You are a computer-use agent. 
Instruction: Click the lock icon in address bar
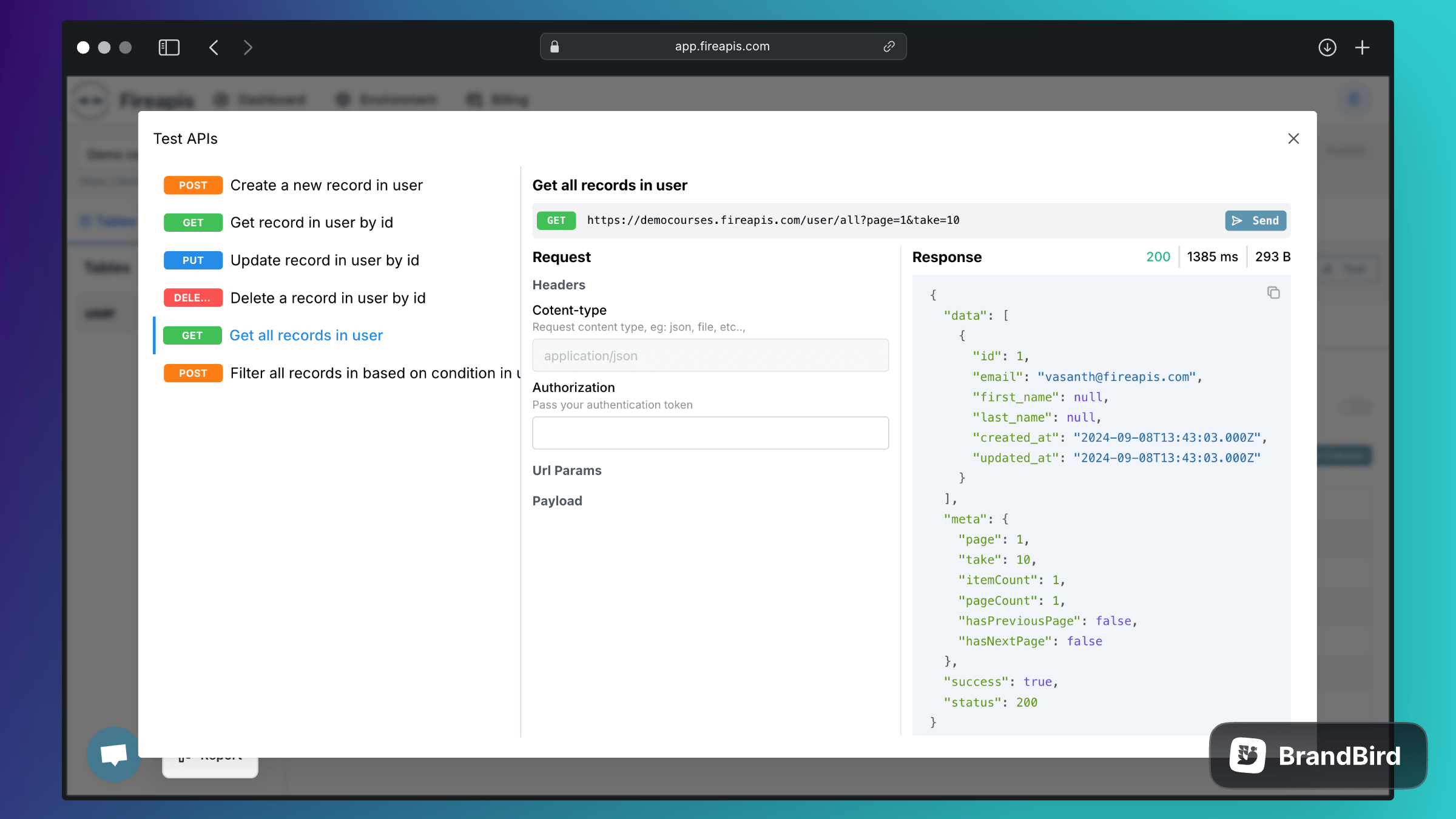coord(554,47)
